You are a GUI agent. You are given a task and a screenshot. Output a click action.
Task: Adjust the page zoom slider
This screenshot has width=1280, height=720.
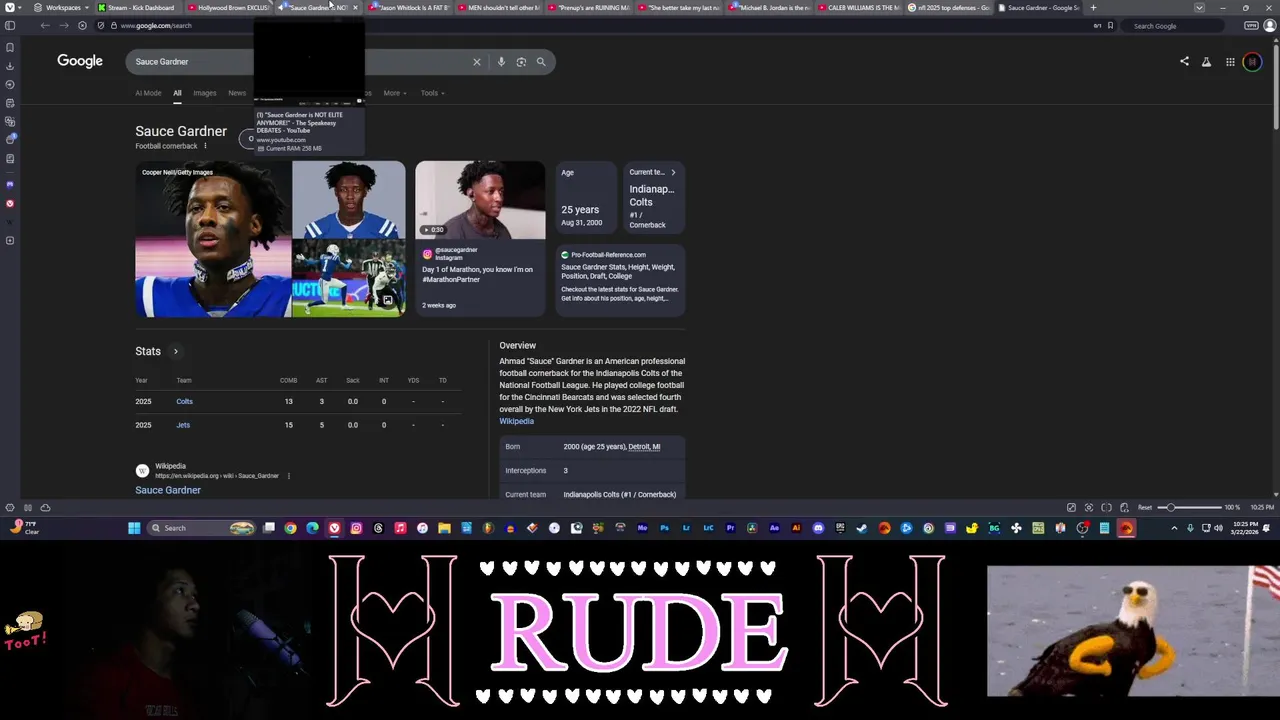click(1190, 507)
